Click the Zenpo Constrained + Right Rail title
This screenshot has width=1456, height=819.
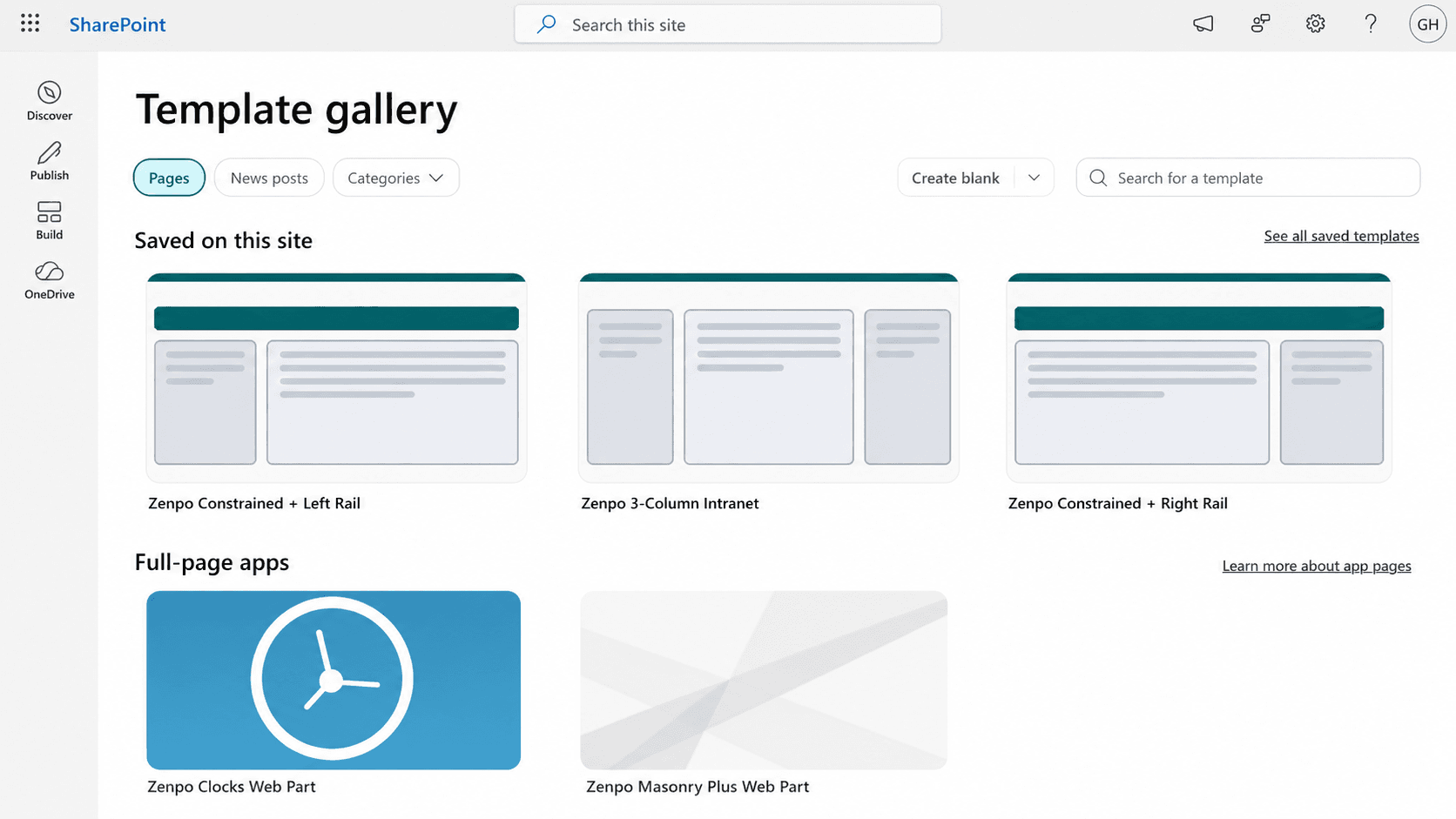coord(1117,503)
